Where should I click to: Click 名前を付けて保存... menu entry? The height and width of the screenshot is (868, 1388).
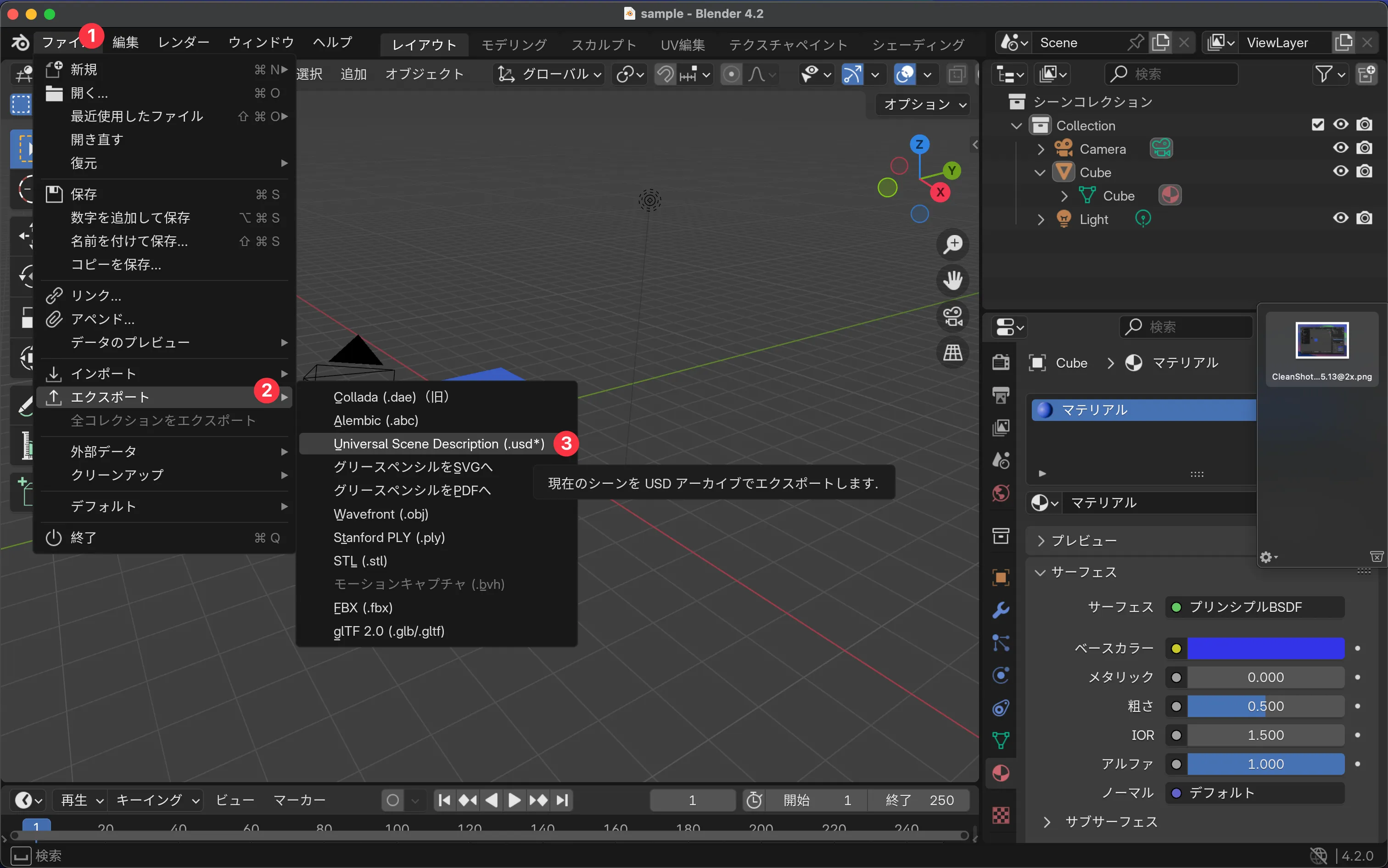coord(129,241)
